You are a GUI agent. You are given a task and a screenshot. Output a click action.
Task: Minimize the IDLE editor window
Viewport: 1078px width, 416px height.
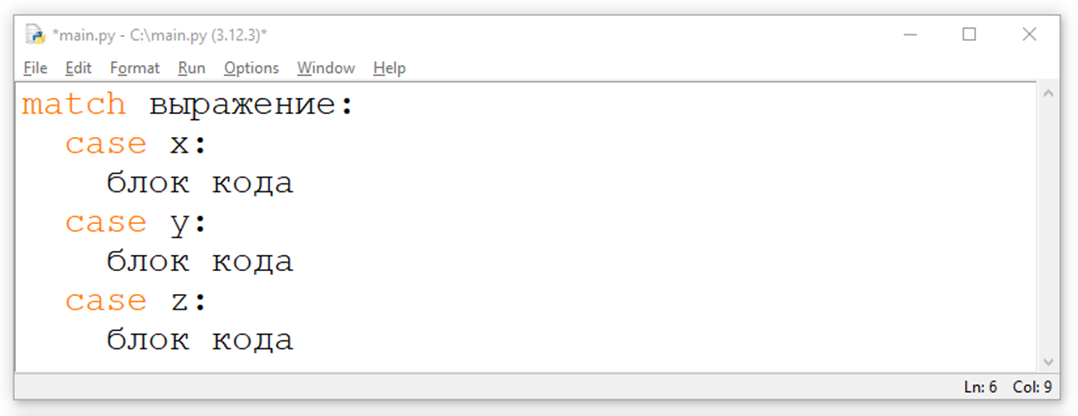(x=909, y=34)
